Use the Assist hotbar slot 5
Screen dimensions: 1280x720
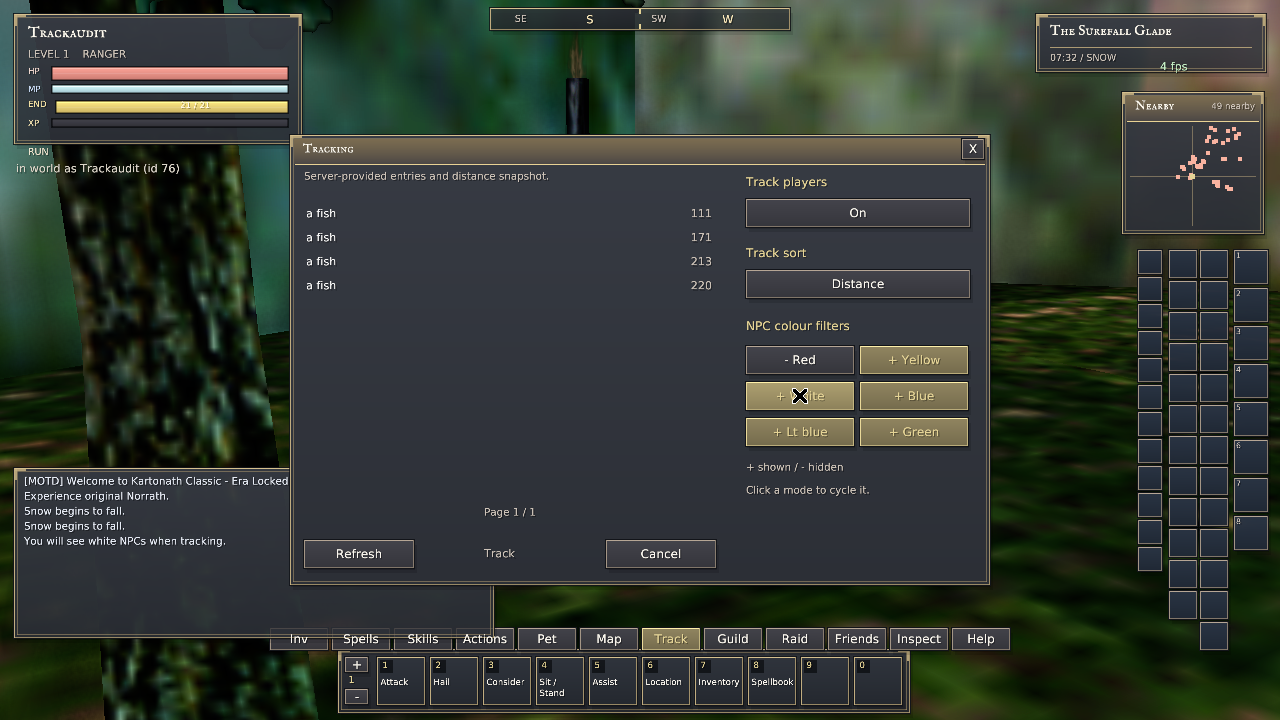(613, 681)
